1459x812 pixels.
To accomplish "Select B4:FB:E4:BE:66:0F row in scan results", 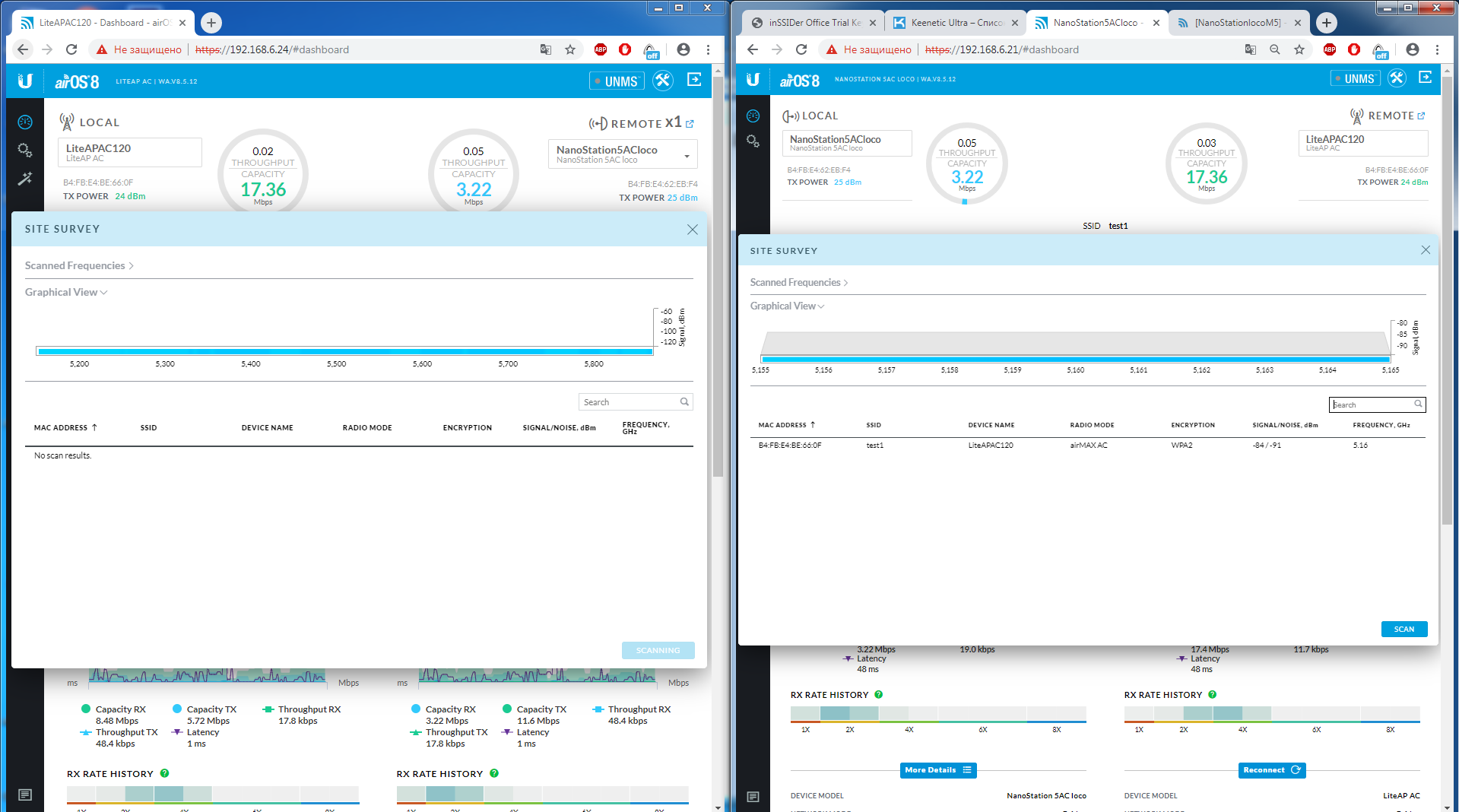I will click(1087, 446).
